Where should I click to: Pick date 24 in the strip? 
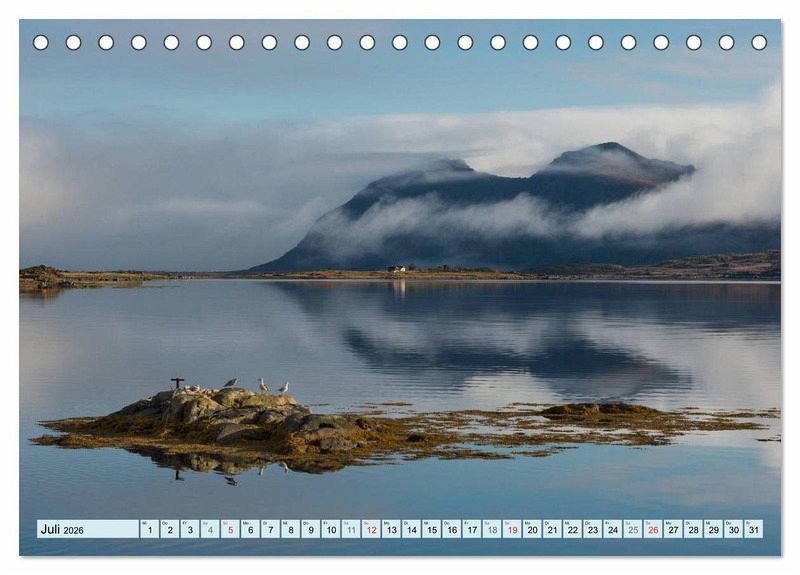point(613,529)
